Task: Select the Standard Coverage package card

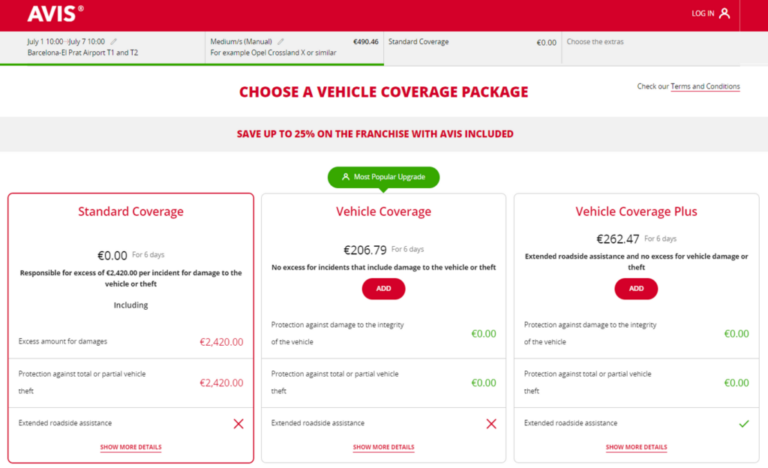Action: pyautogui.click(x=130, y=260)
